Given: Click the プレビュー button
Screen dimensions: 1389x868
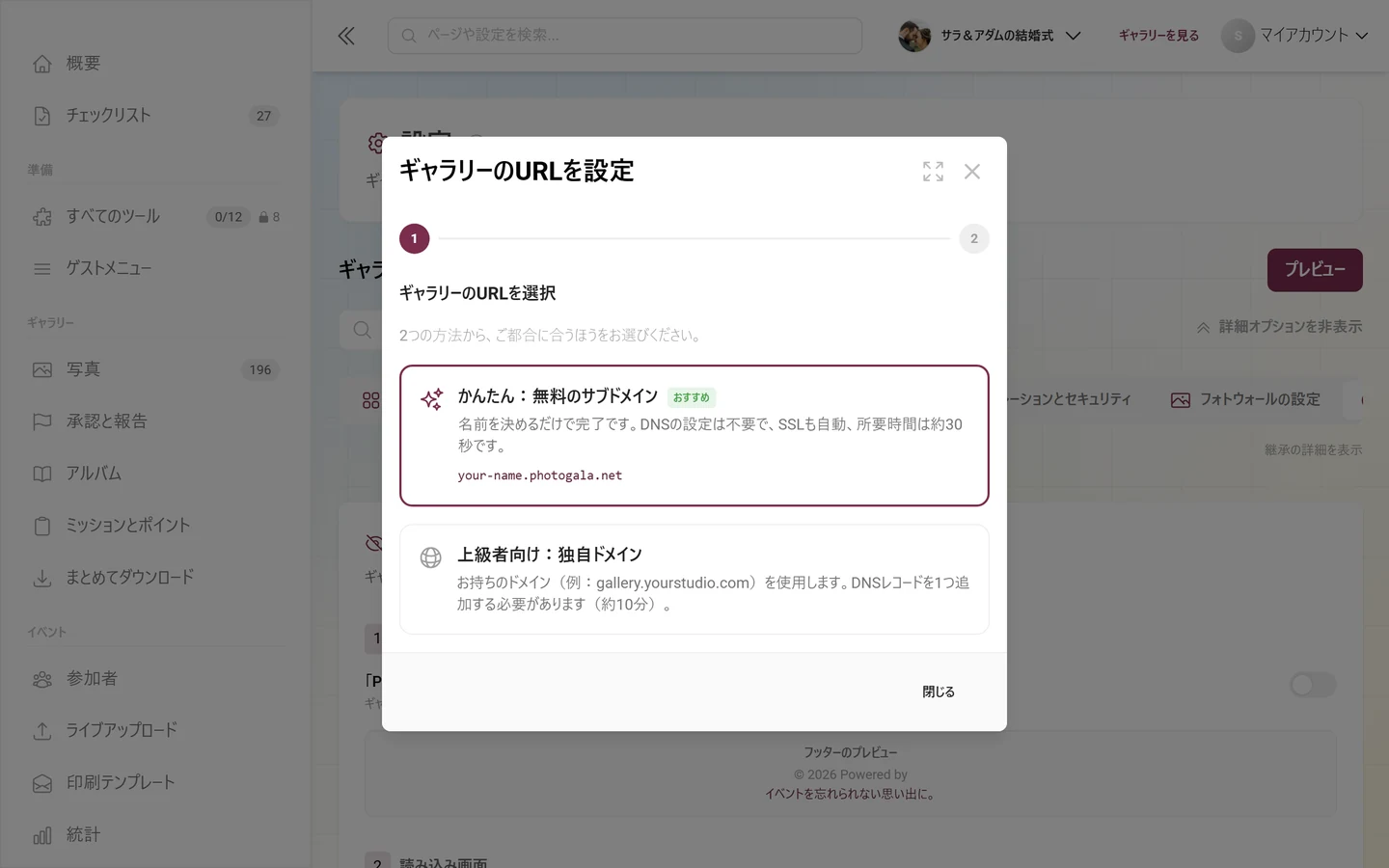Looking at the screenshot, I should click(1315, 270).
